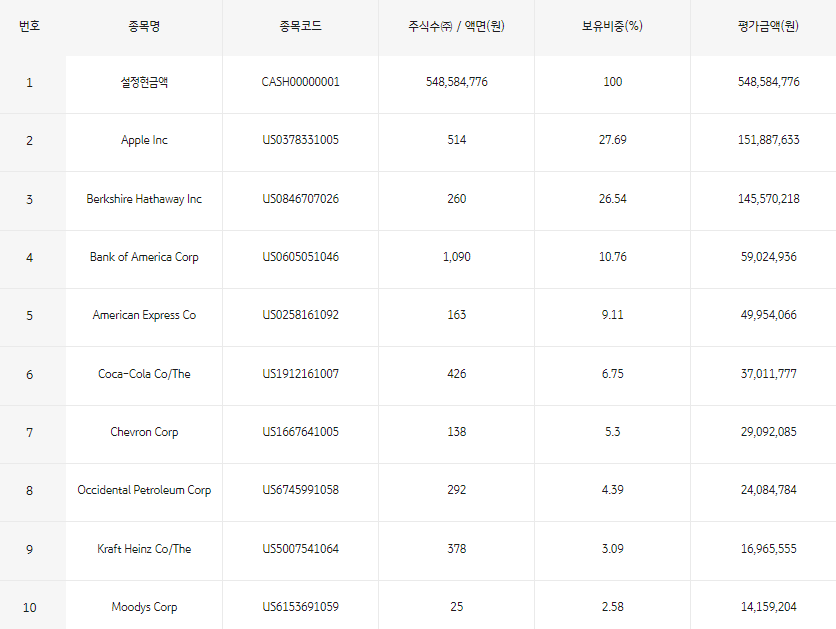Viewport: 836px width, 629px height.
Task: Select Kraft Heinz Co/The name cell
Action: click(x=144, y=549)
